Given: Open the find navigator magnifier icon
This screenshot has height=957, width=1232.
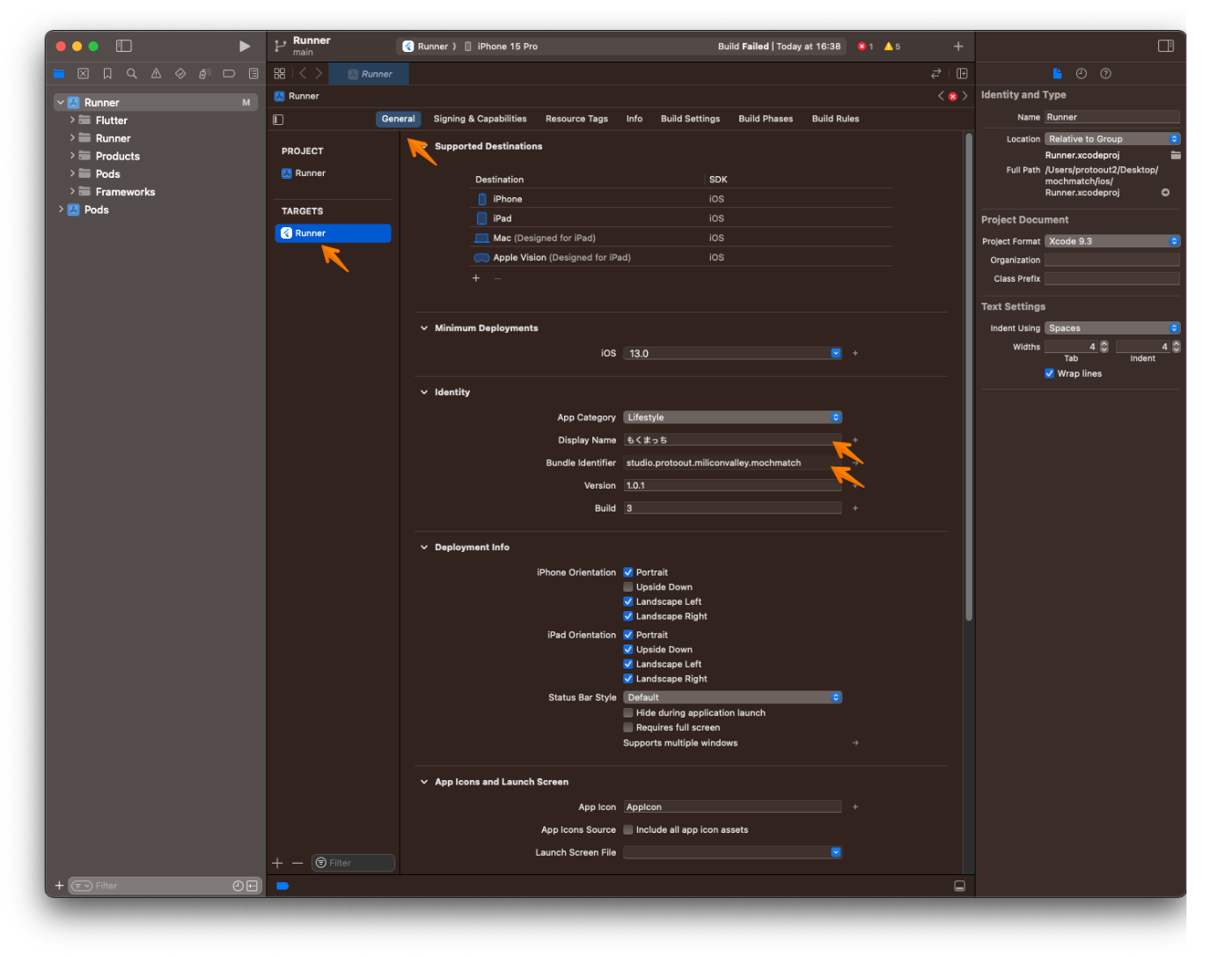Looking at the screenshot, I should [132, 74].
